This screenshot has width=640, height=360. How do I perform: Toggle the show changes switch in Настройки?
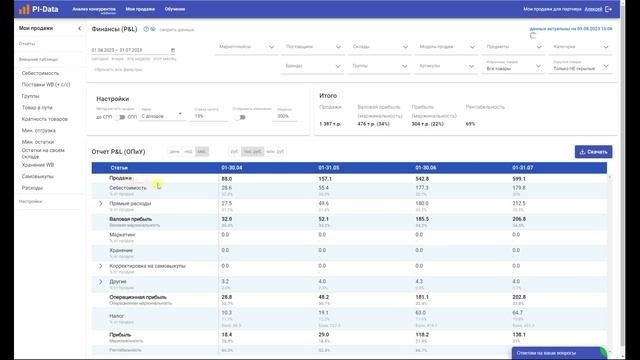click(241, 117)
